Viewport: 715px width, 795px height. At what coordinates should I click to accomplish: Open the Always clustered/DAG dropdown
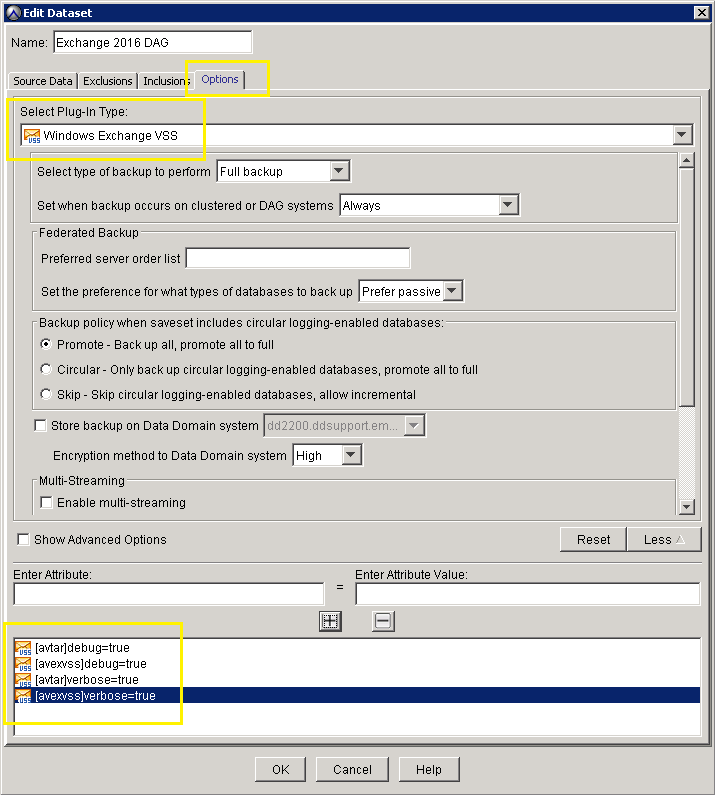[x=508, y=205]
